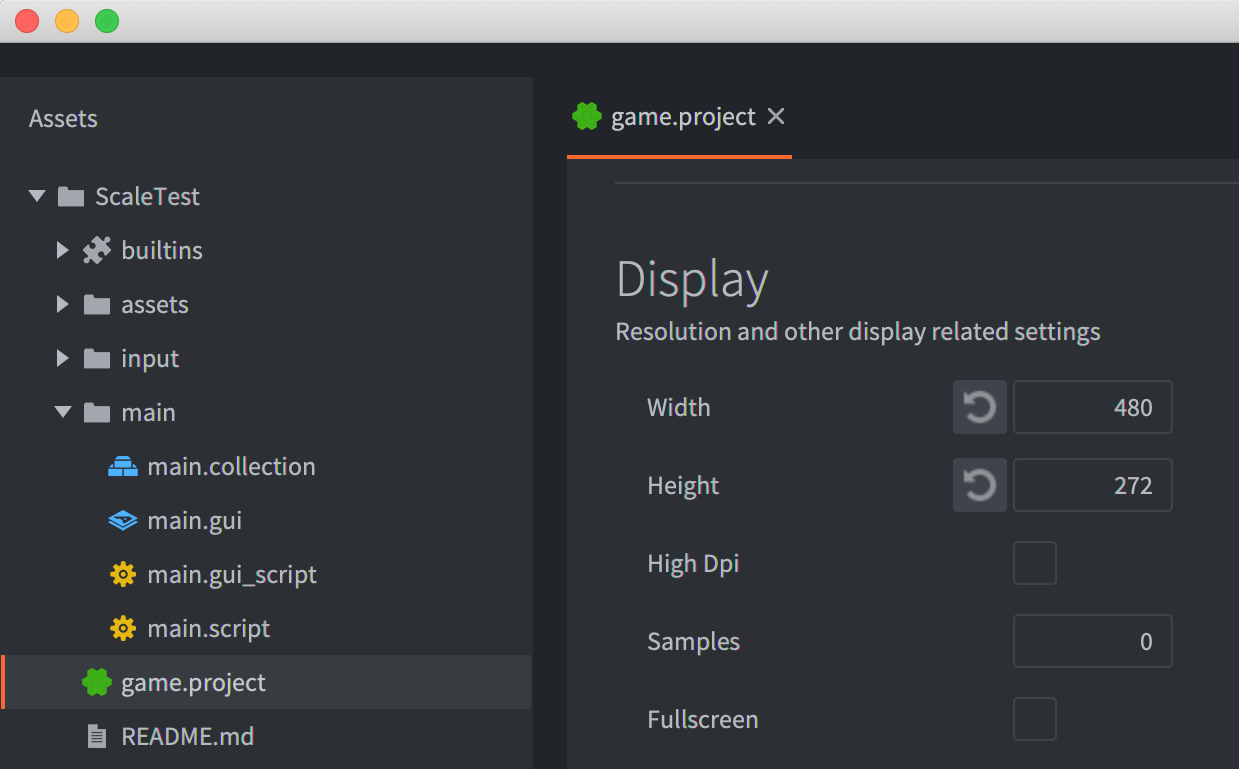Click the builtins puzzle piece icon
The height and width of the screenshot is (769, 1239).
[x=96, y=250]
